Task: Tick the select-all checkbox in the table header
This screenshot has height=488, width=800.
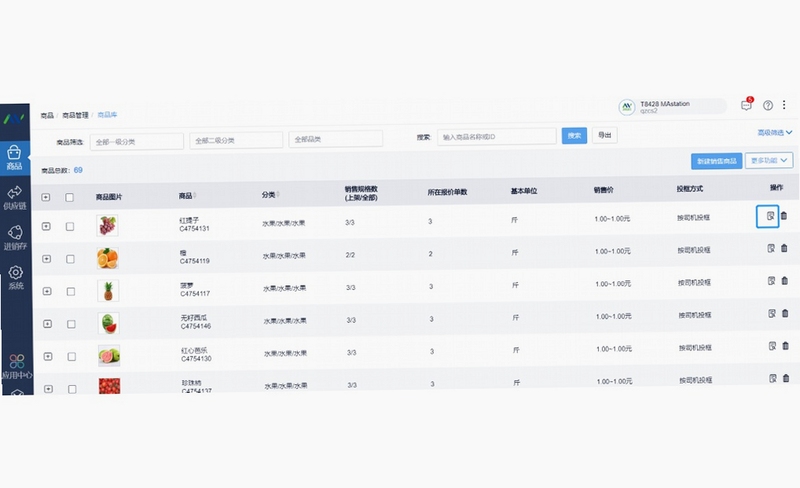Action: point(69,198)
